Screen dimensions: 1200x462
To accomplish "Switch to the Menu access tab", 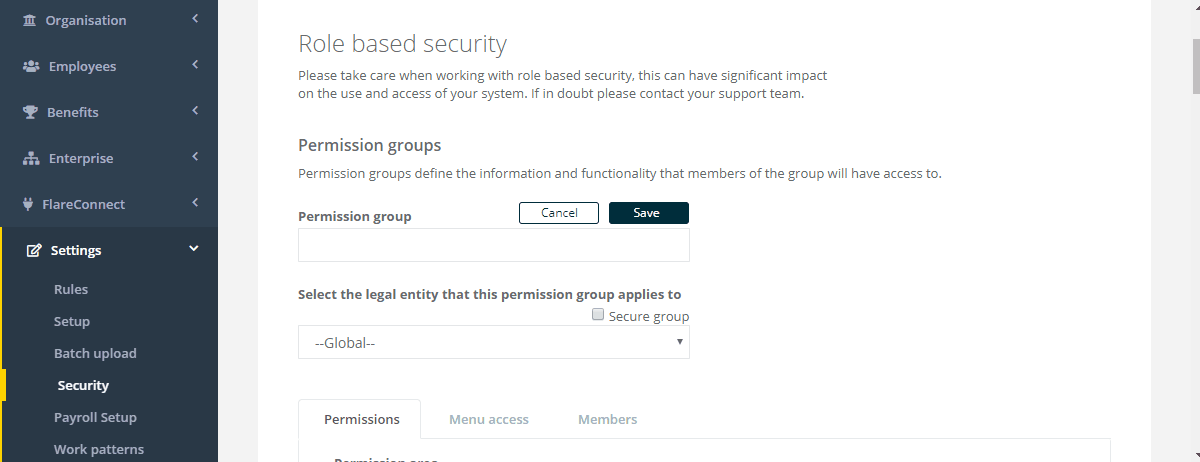I will coord(489,419).
